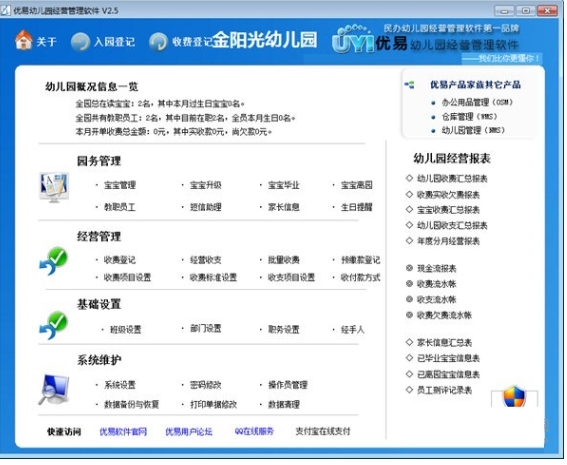This screenshot has height=465, width=567.
Task: Open 经手人
Action: (353, 330)
